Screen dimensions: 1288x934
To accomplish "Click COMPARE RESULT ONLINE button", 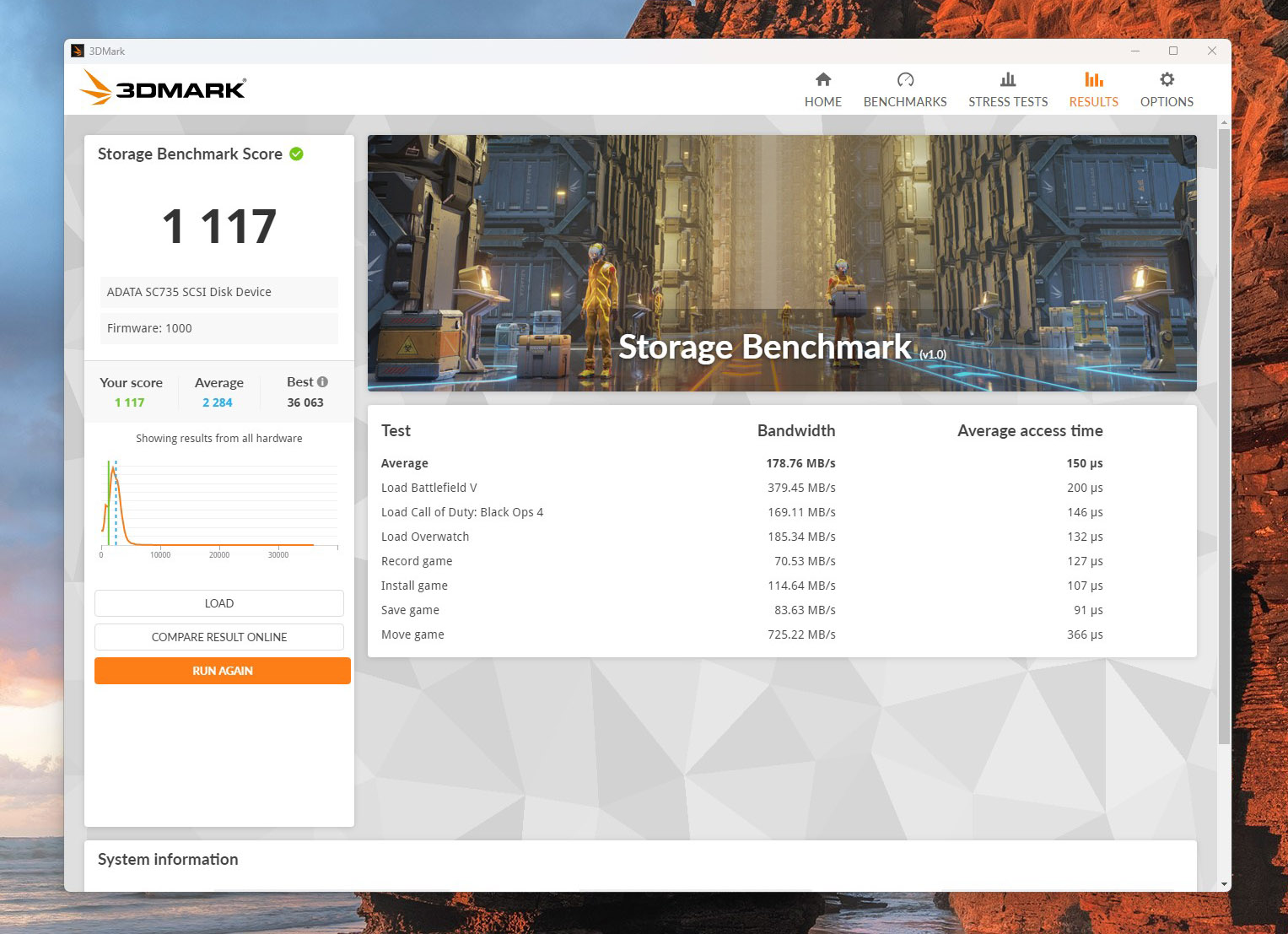I will [x=219, y=637].
